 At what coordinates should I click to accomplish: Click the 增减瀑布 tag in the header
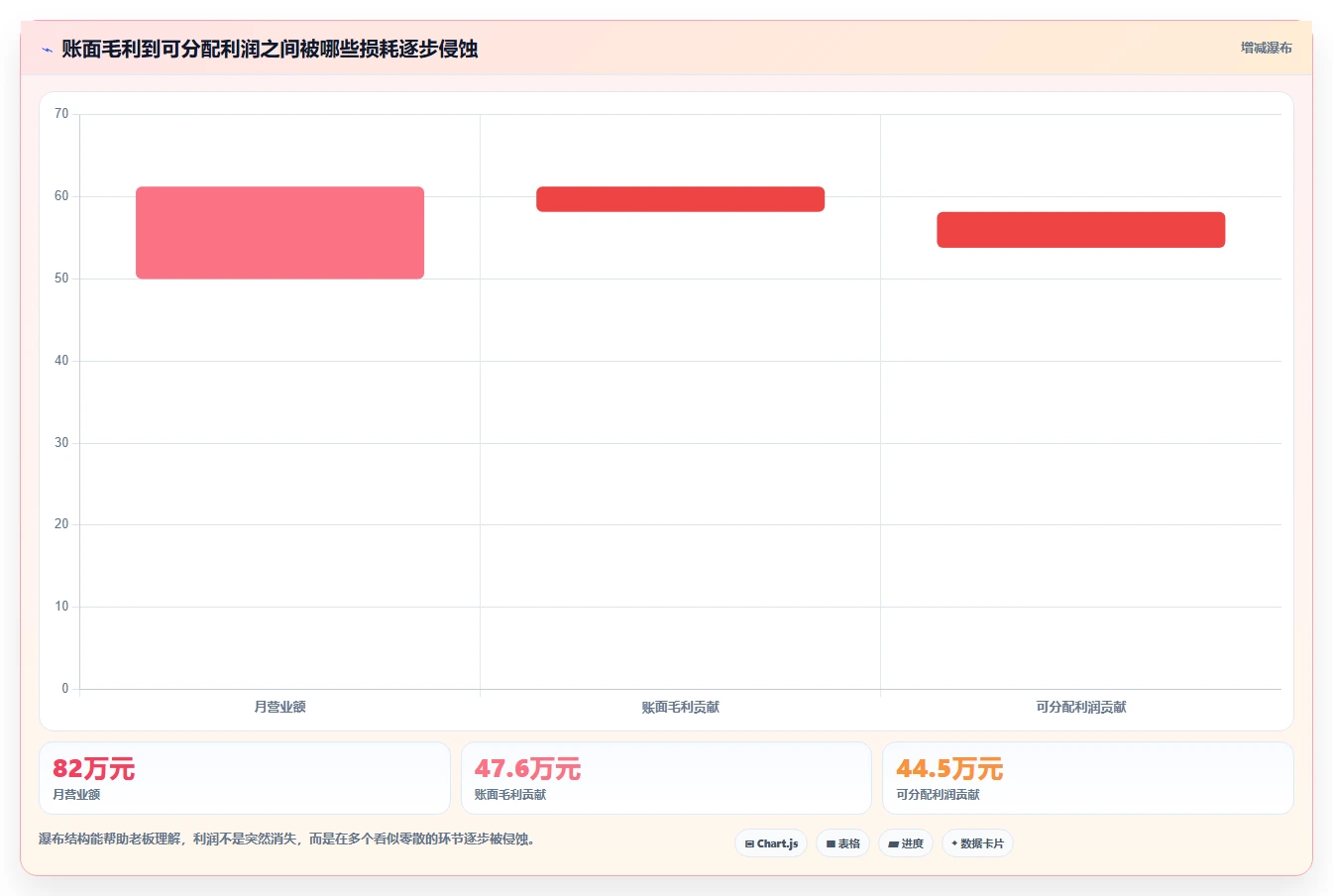1266,48
